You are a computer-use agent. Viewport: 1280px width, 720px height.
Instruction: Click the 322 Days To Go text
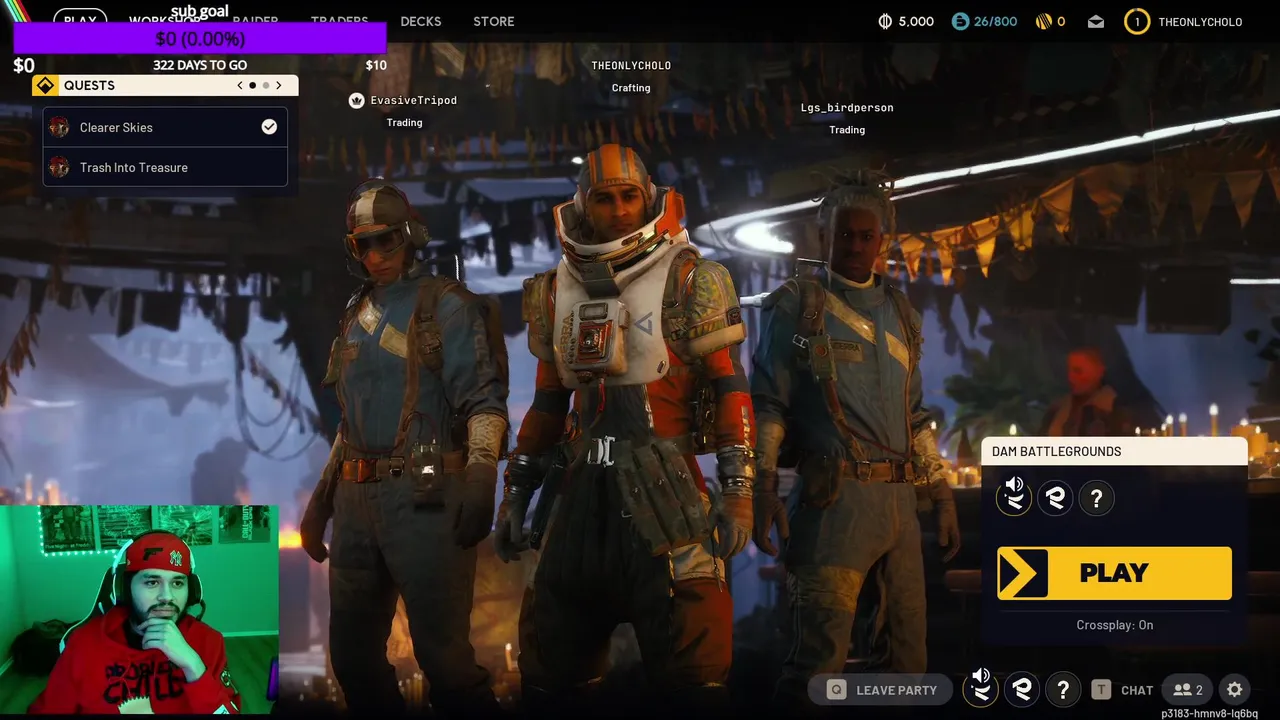coord(200,65)
